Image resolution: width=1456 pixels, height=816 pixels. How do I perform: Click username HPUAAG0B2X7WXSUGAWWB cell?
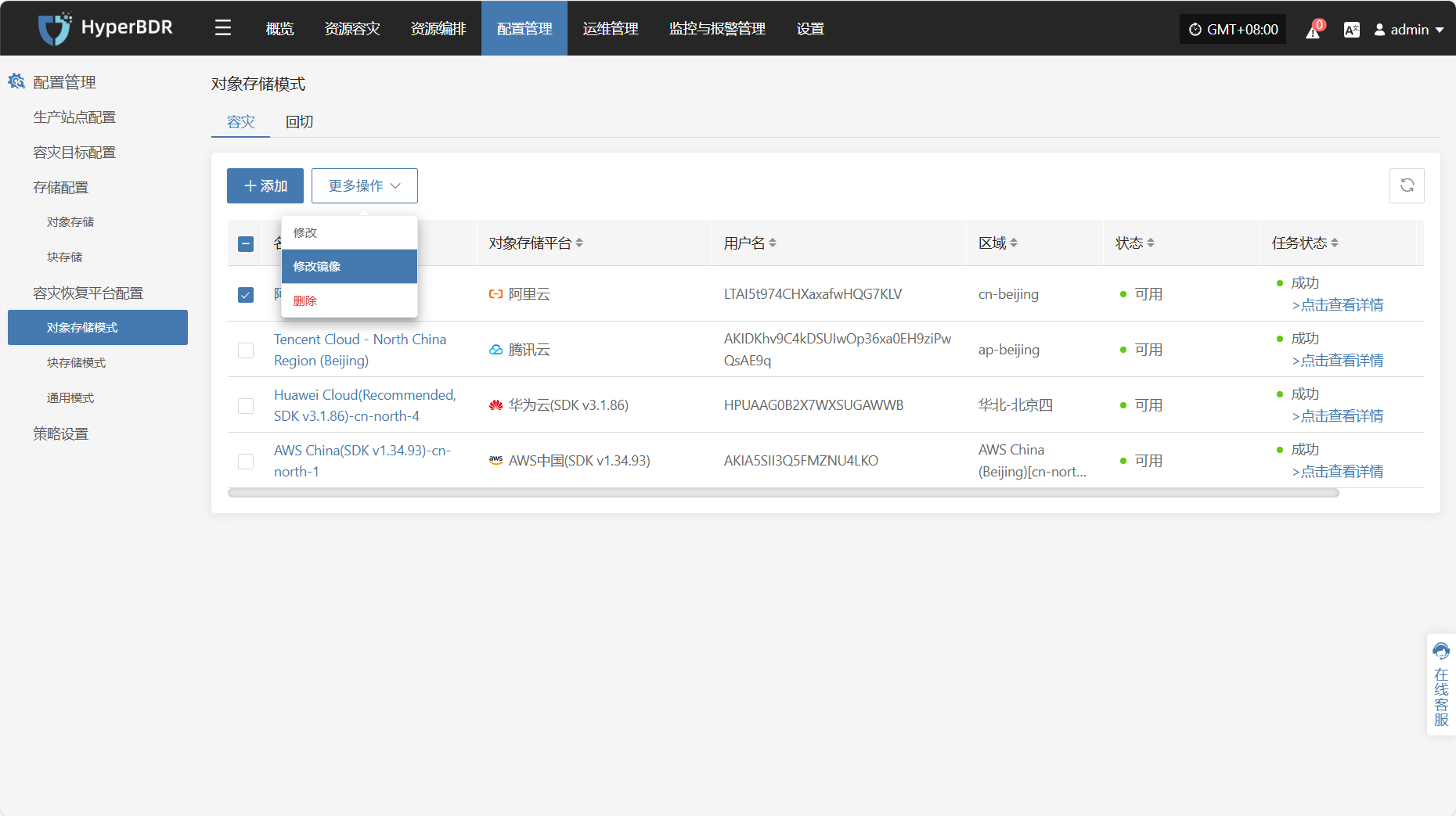point(813,405)
